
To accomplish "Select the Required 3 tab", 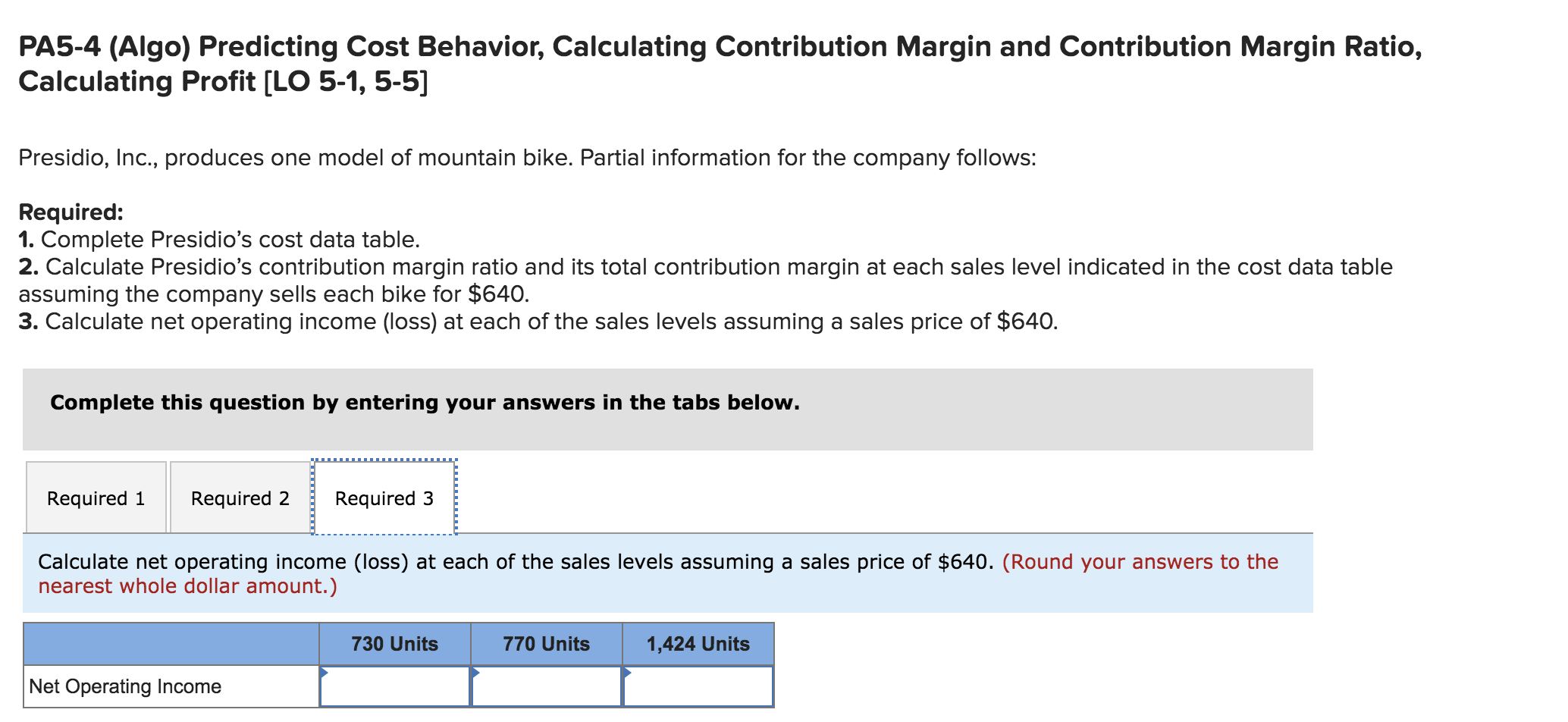I will (x=383, y=498).
